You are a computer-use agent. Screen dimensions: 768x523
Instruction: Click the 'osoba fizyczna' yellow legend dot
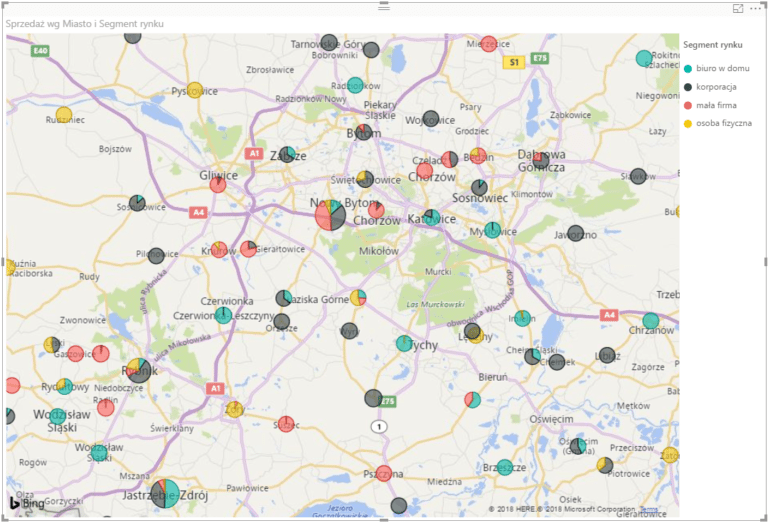click(x=687, y=123)
